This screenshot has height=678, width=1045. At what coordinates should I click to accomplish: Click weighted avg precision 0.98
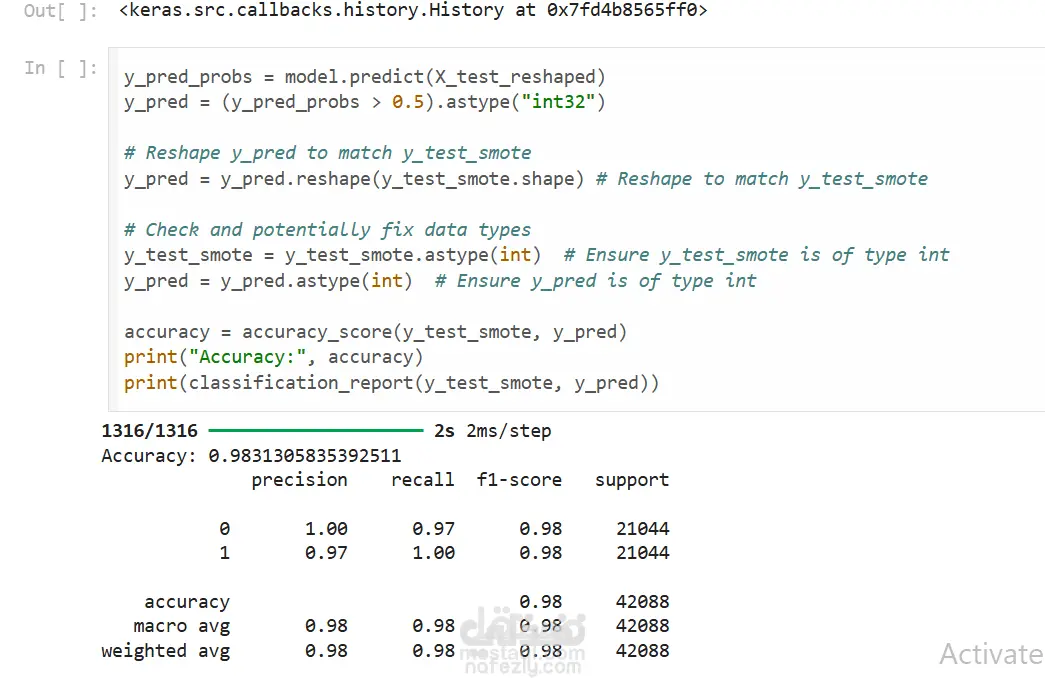(326, 651)
